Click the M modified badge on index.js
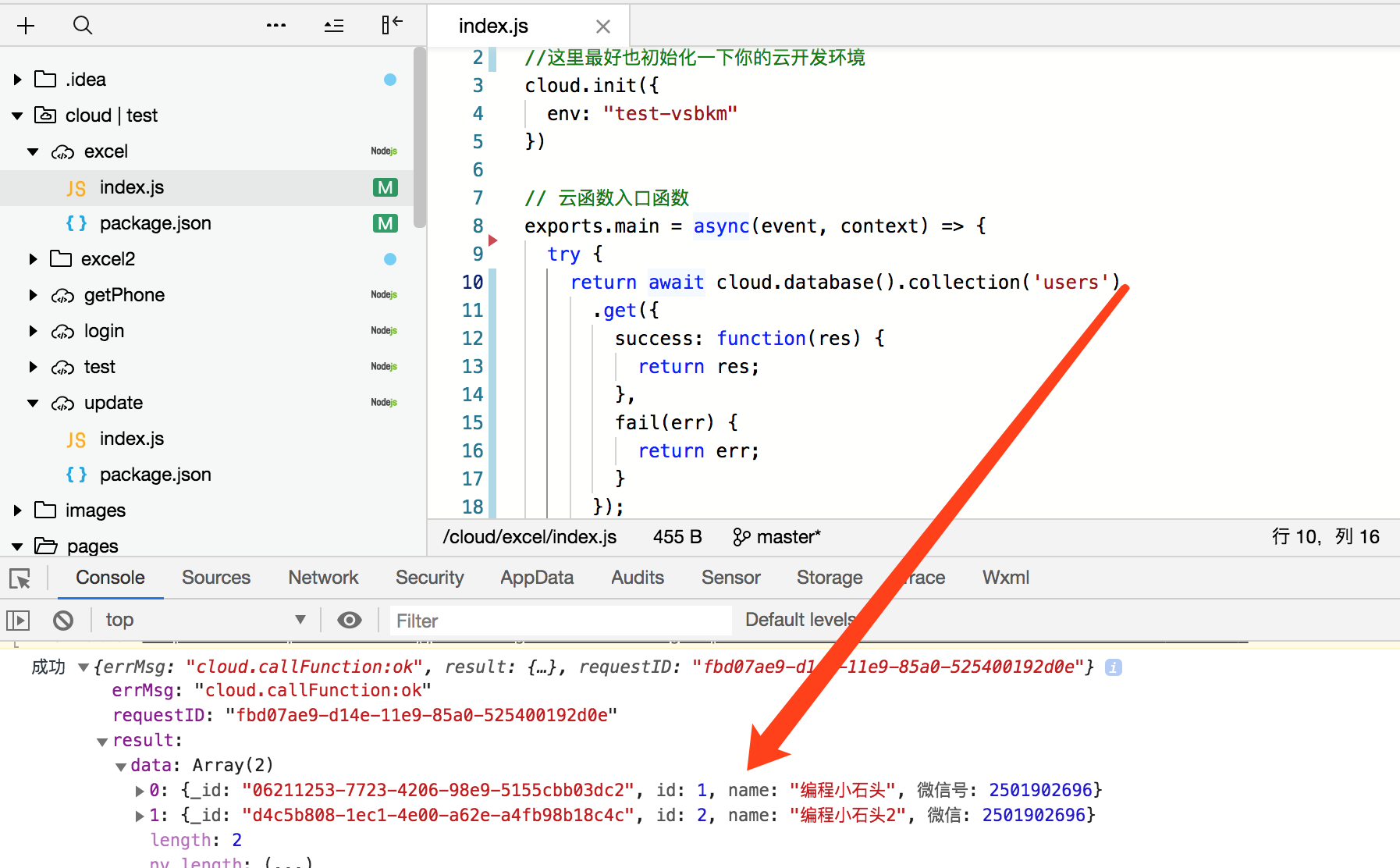 tap(386, 187)
